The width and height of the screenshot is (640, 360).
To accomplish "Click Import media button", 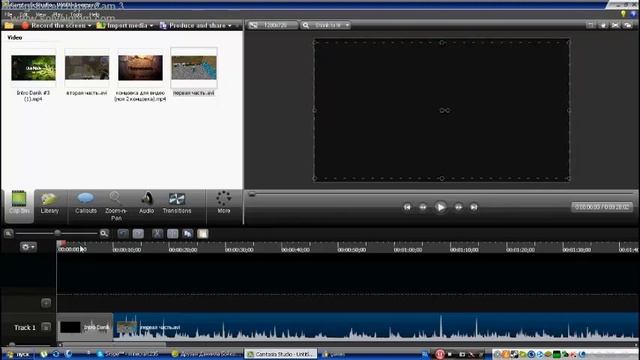I will [x=122, y=25].
